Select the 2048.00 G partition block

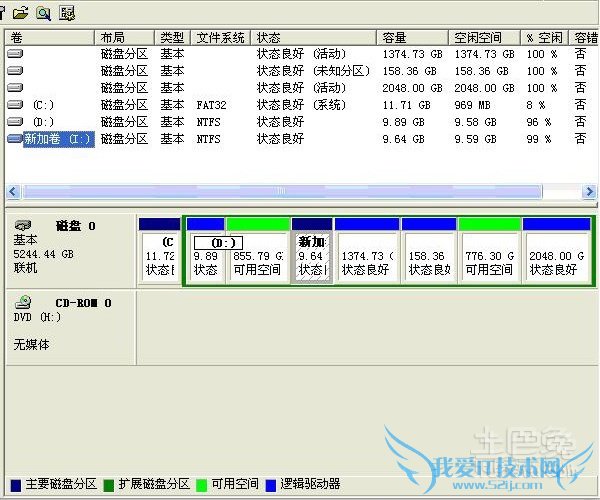557,251
